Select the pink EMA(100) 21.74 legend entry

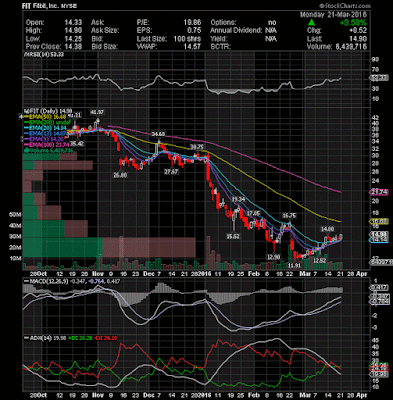click(x=47, y=145)
